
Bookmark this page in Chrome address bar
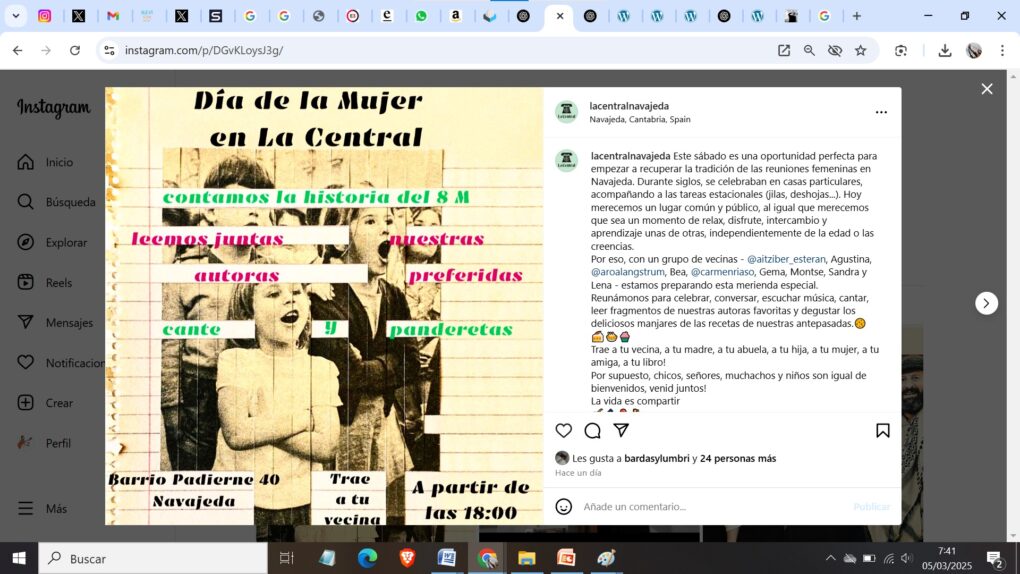(x=860, y=51)
